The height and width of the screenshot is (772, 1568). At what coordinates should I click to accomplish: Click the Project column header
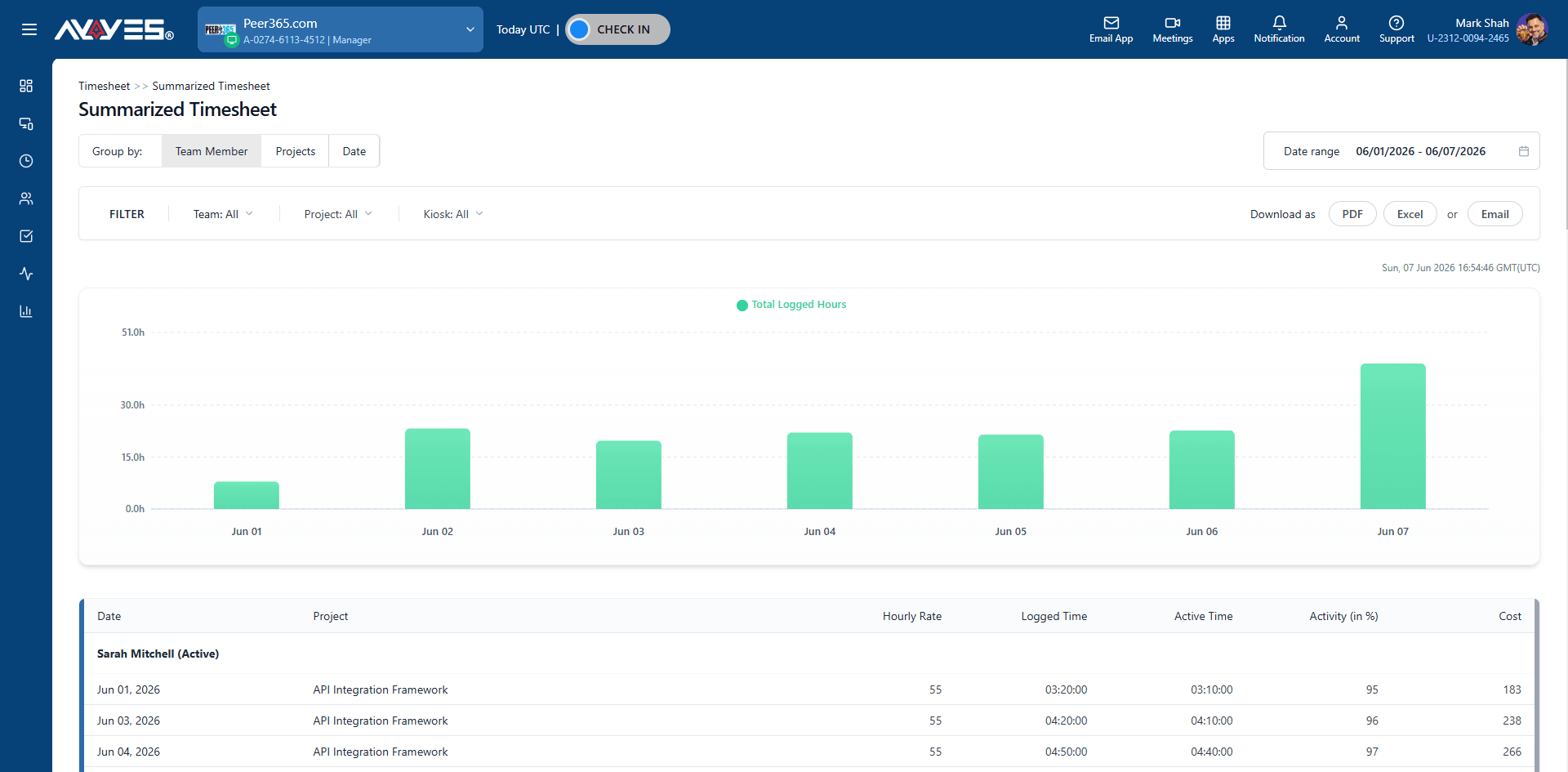[x=331, y=616]
